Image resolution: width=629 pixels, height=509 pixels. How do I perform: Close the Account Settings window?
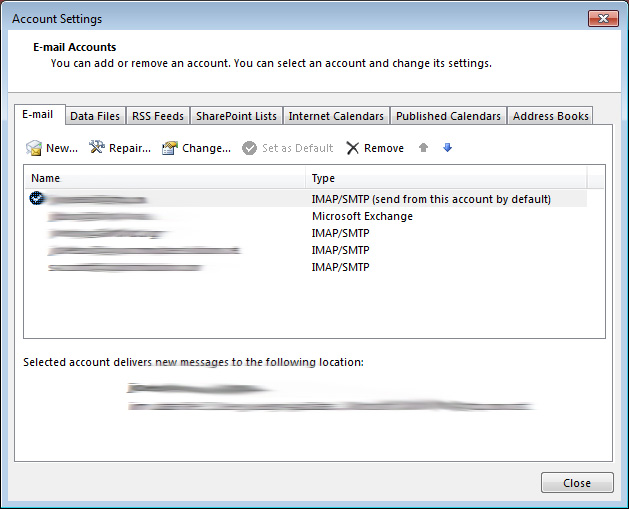click(603, 18)
